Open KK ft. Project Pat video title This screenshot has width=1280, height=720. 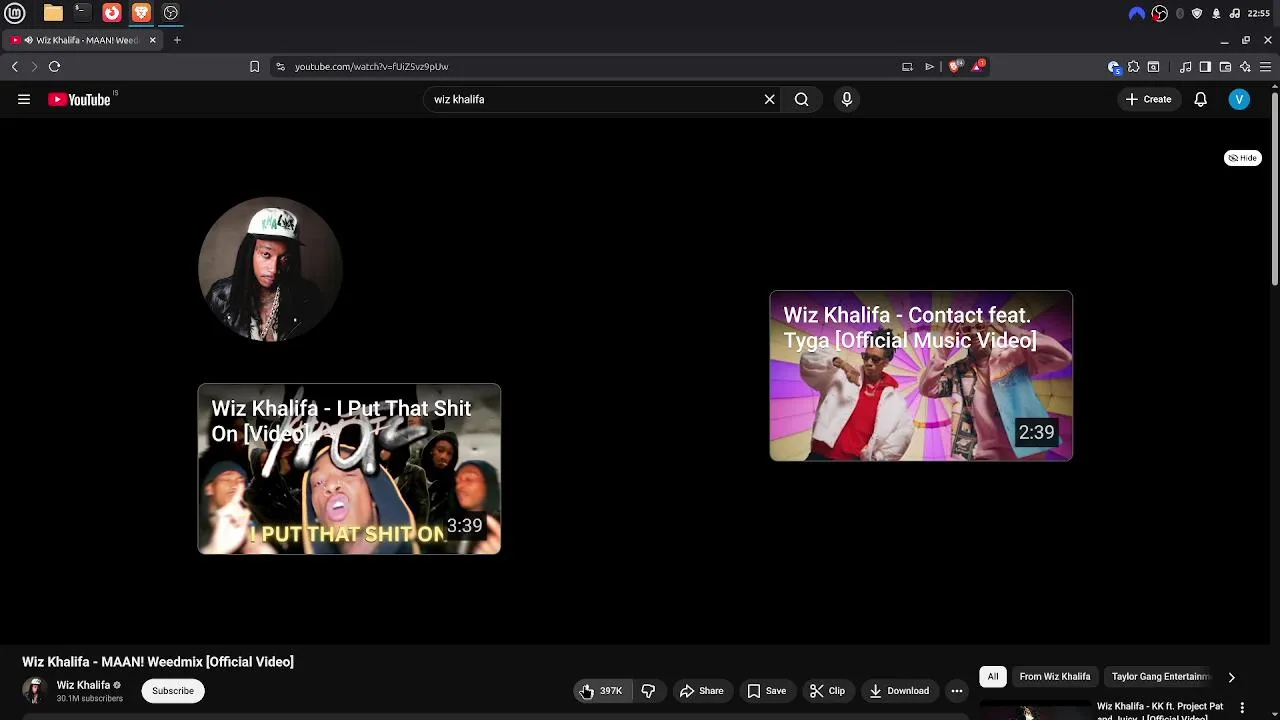(x=1160, y=711)
